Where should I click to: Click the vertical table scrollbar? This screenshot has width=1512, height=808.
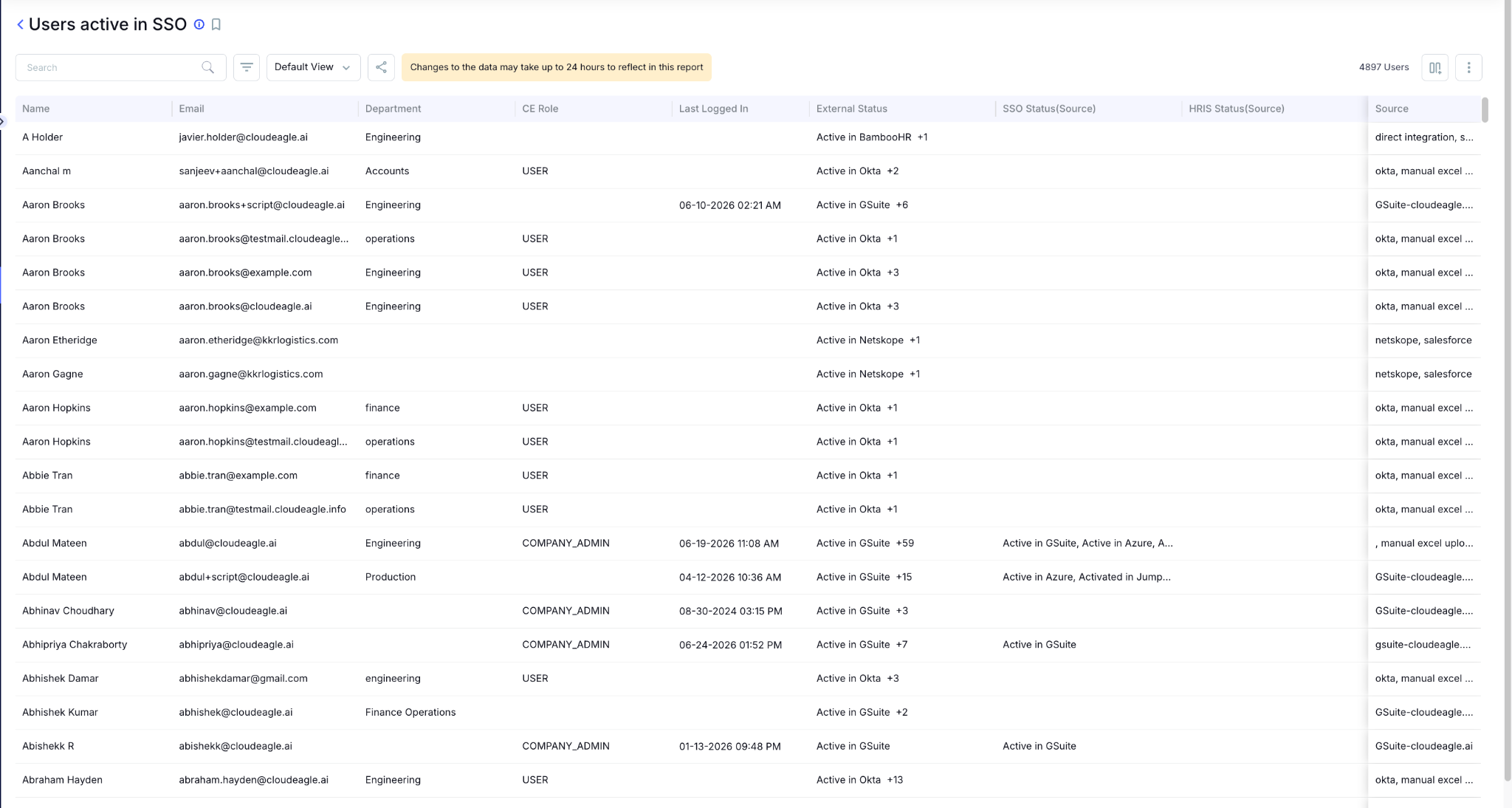point(1485,109)
